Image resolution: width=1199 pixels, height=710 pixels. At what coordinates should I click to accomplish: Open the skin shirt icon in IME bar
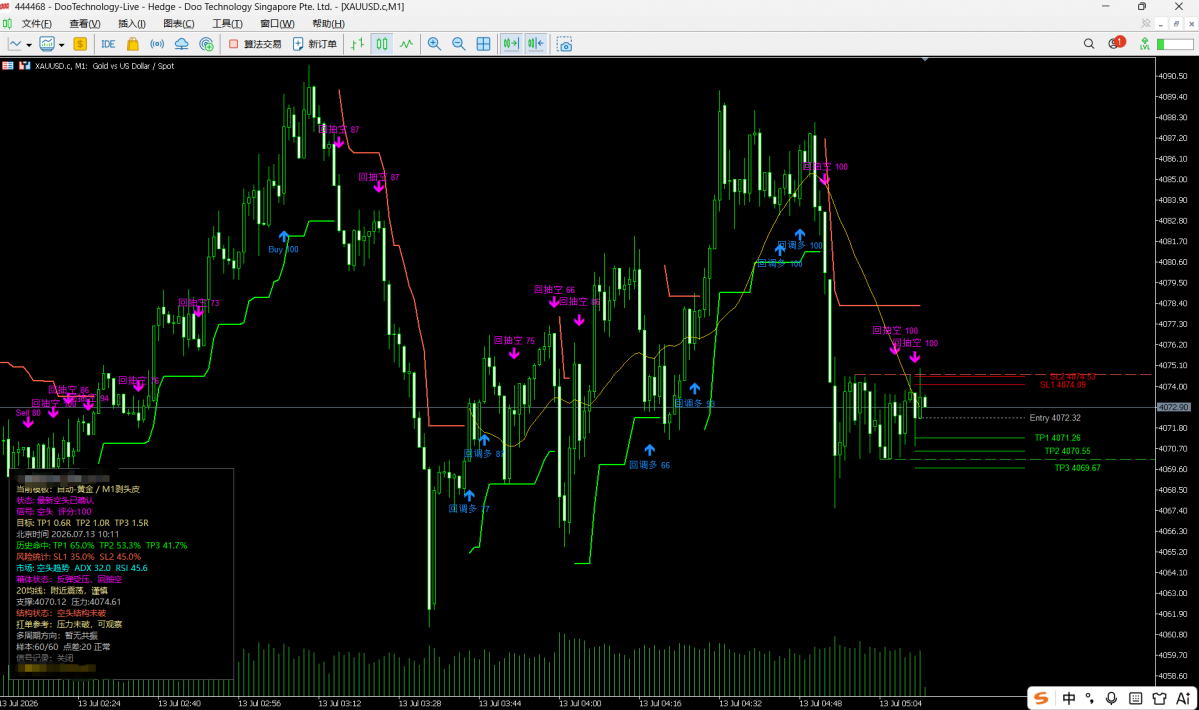point(1159,698)
